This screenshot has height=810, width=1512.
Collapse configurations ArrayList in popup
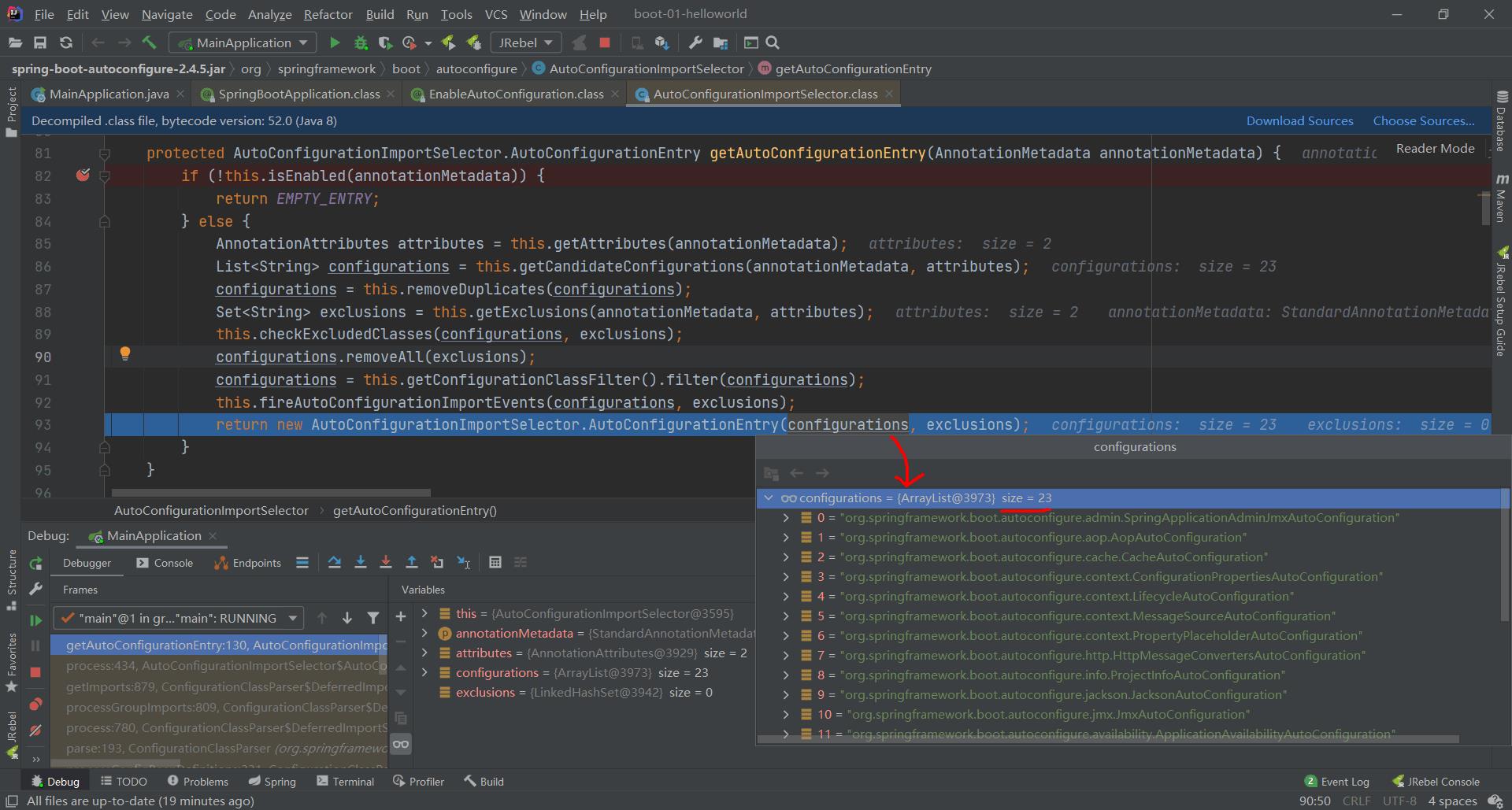(769, 497)
